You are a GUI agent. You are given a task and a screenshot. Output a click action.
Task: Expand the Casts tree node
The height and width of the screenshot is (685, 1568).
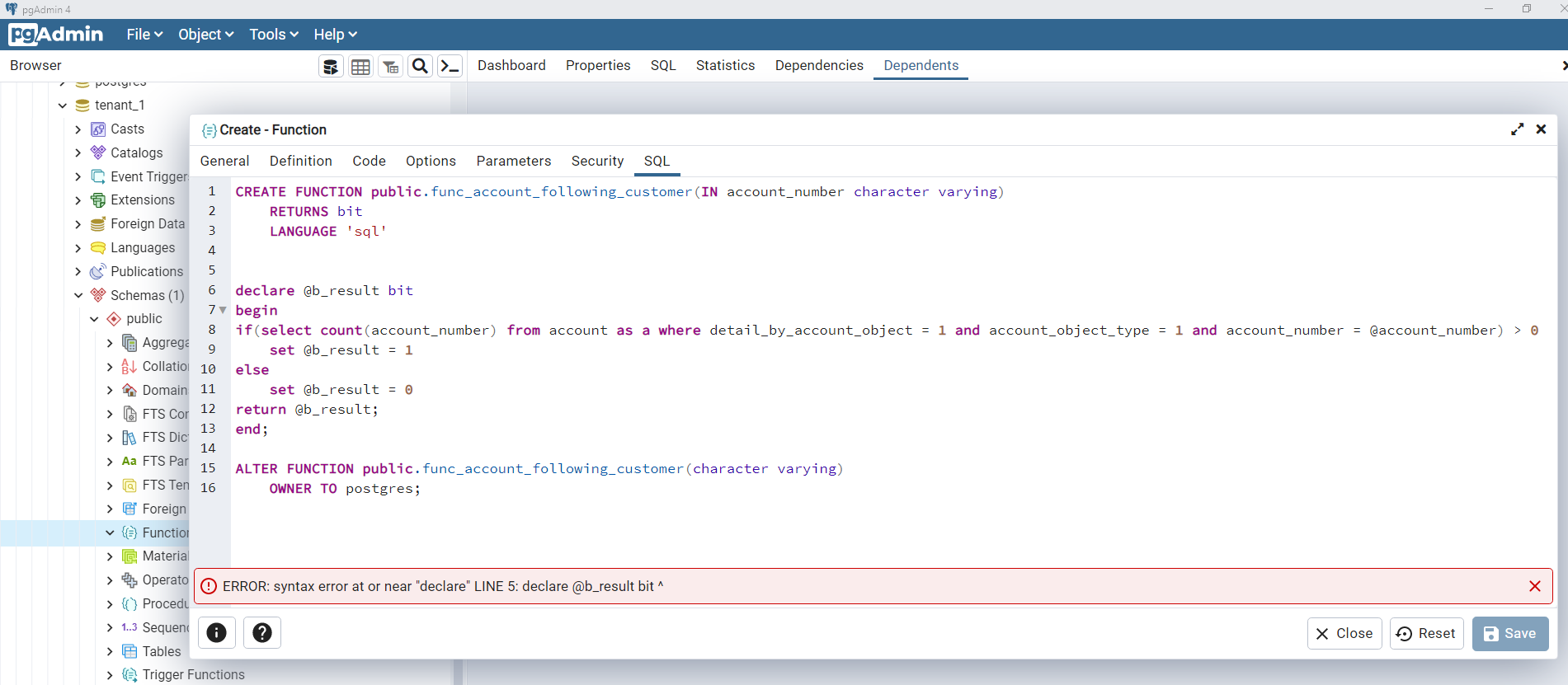tap(78, 129)
